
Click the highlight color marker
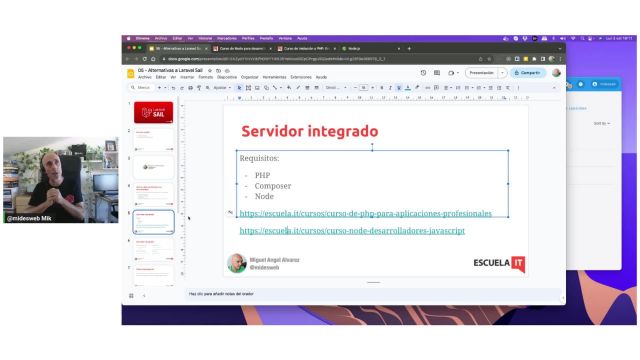pos(416,88)
